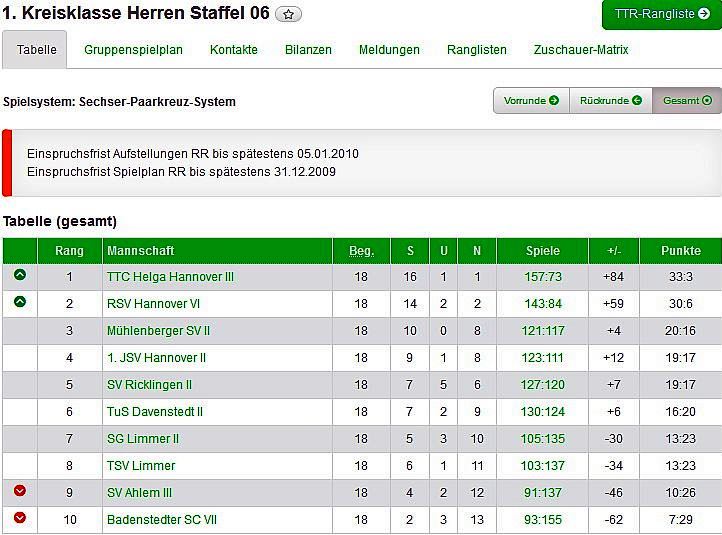The image size is (722, 535).
Task: Open the Kontakte tab
Action: coord(234,50)
